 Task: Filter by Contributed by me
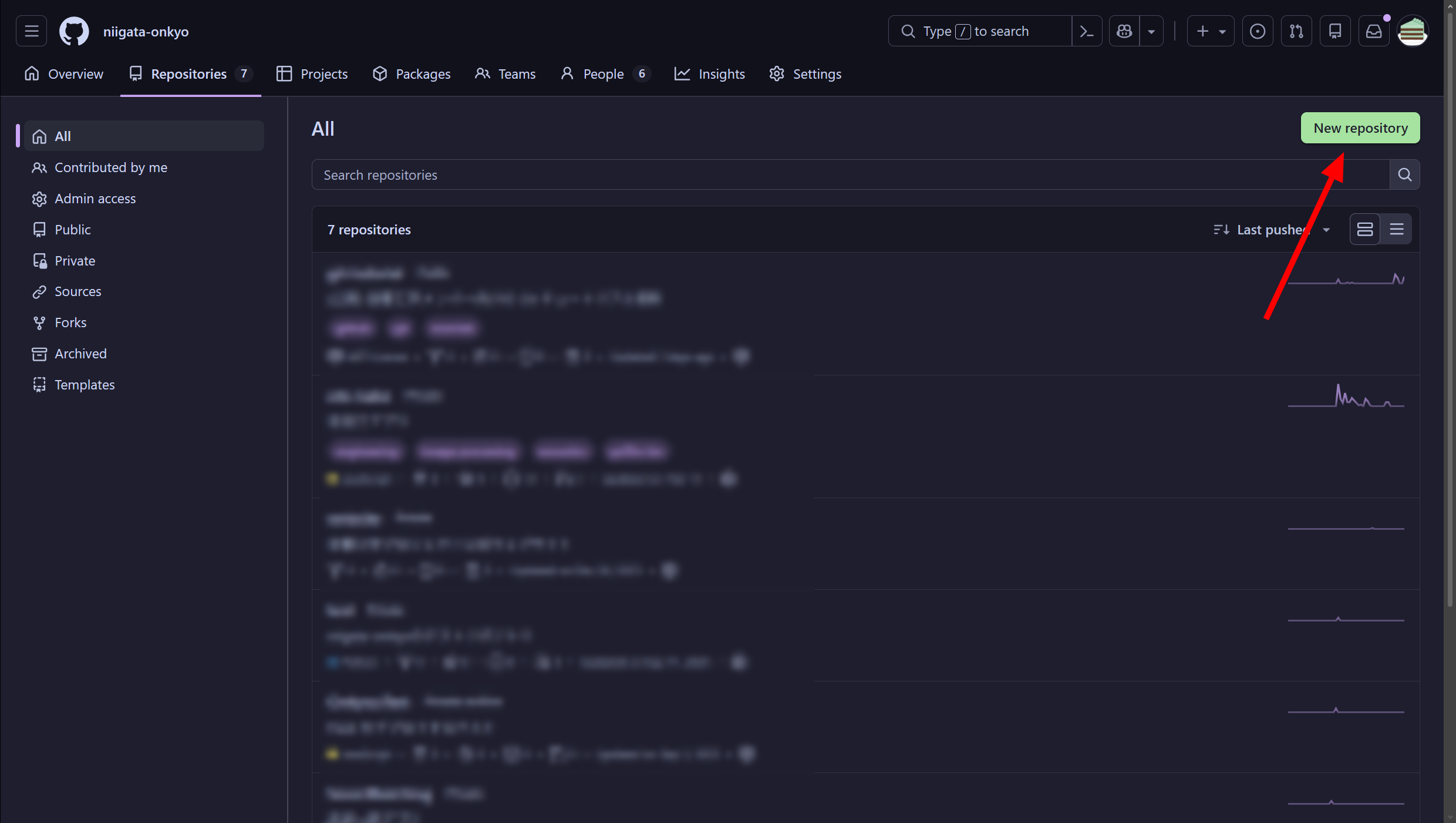[x=144, y=167]
